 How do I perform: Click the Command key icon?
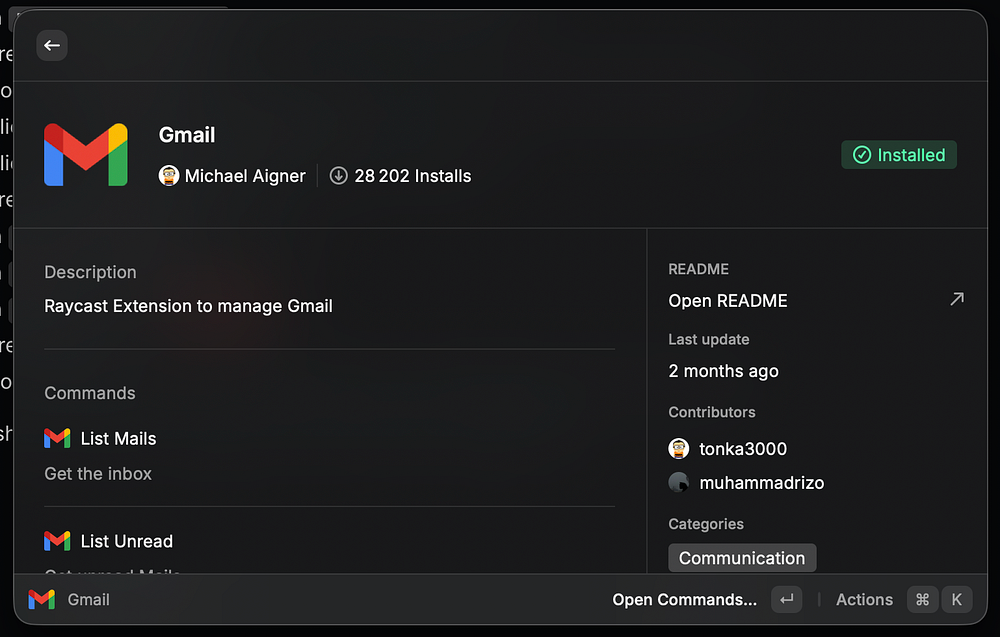coord(922,599)
